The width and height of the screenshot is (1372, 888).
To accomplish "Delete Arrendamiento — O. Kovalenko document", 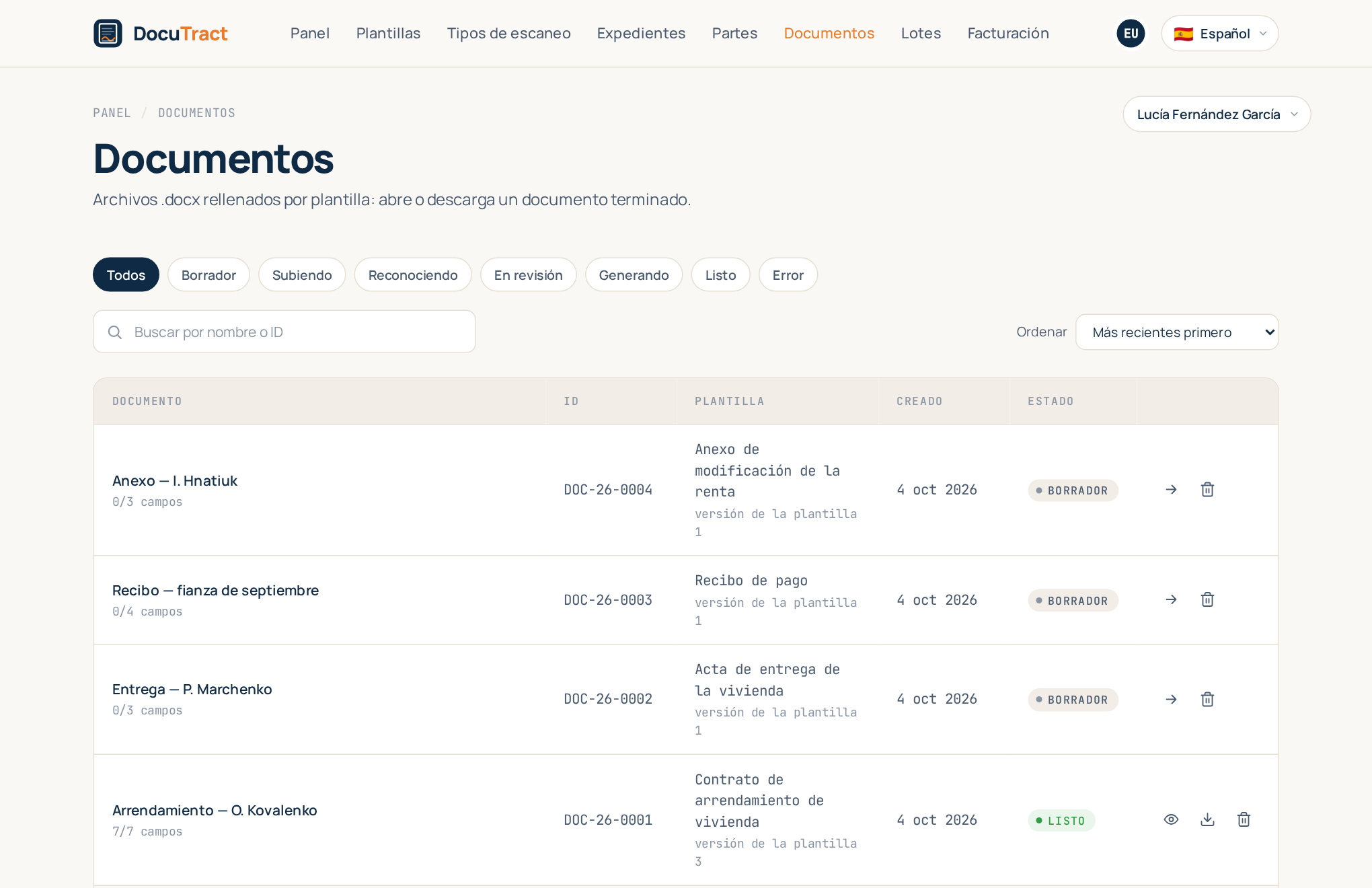I will pos(1244,819).
